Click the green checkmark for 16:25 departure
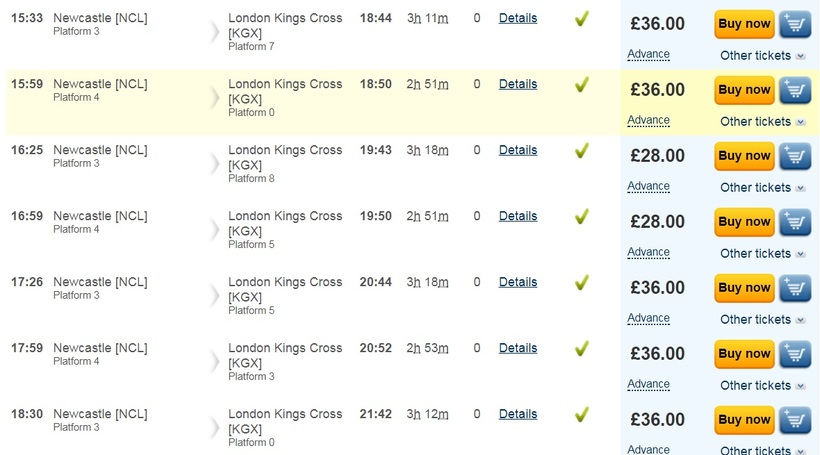 (x=582, y=151)
